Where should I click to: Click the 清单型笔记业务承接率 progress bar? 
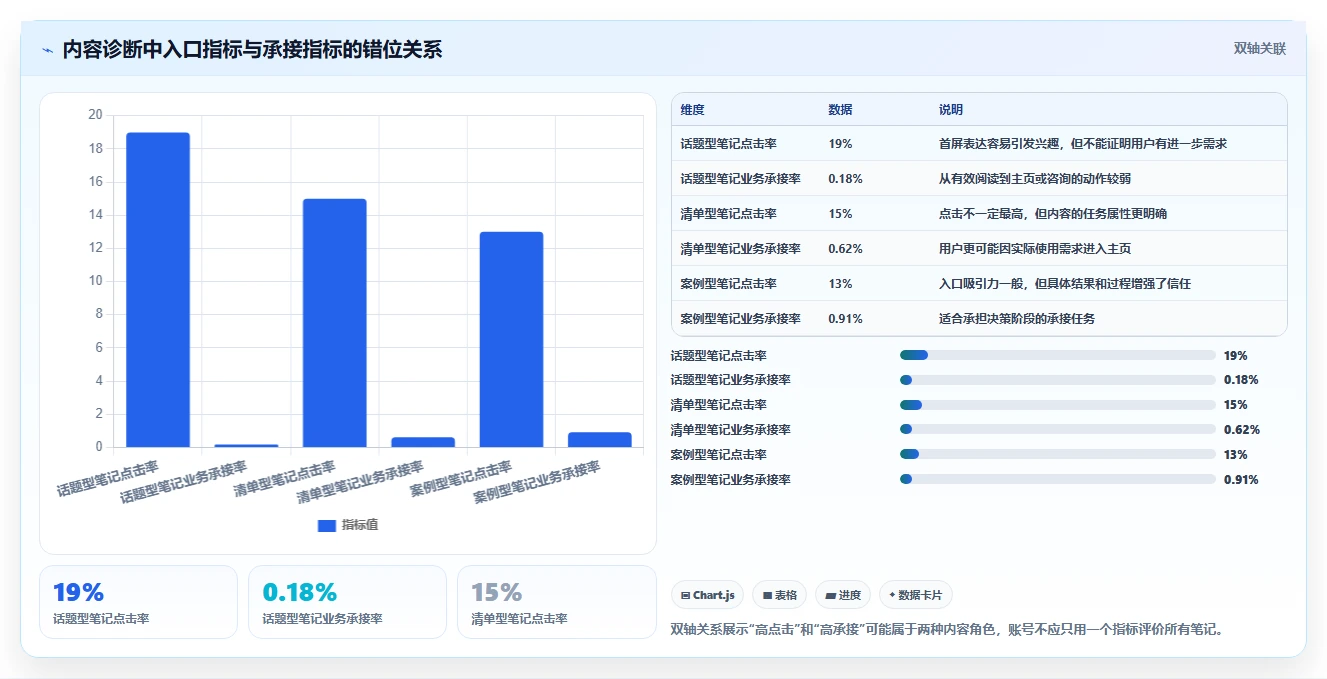click(x=1058, y=430)
